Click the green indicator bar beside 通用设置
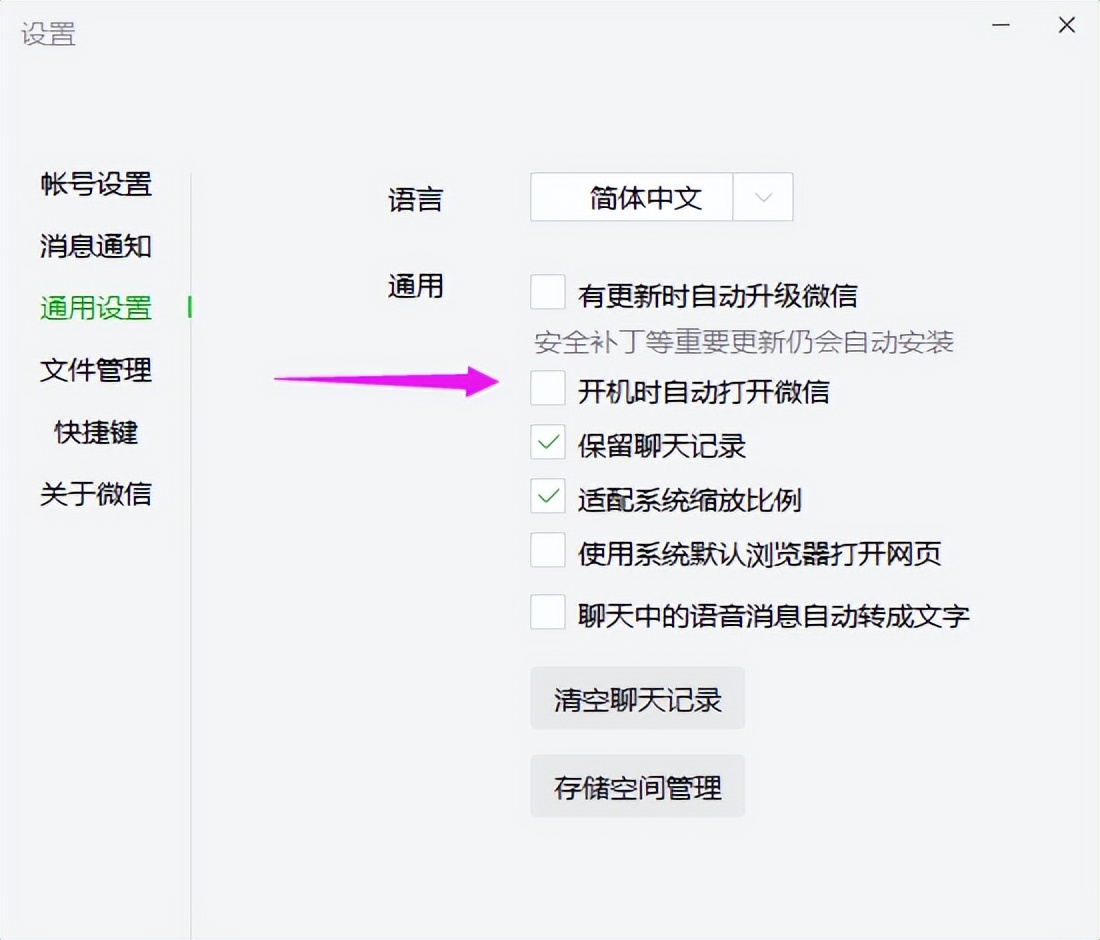Image resolution: width=1100 pixels, height=940 pixels. pos(188,310)
